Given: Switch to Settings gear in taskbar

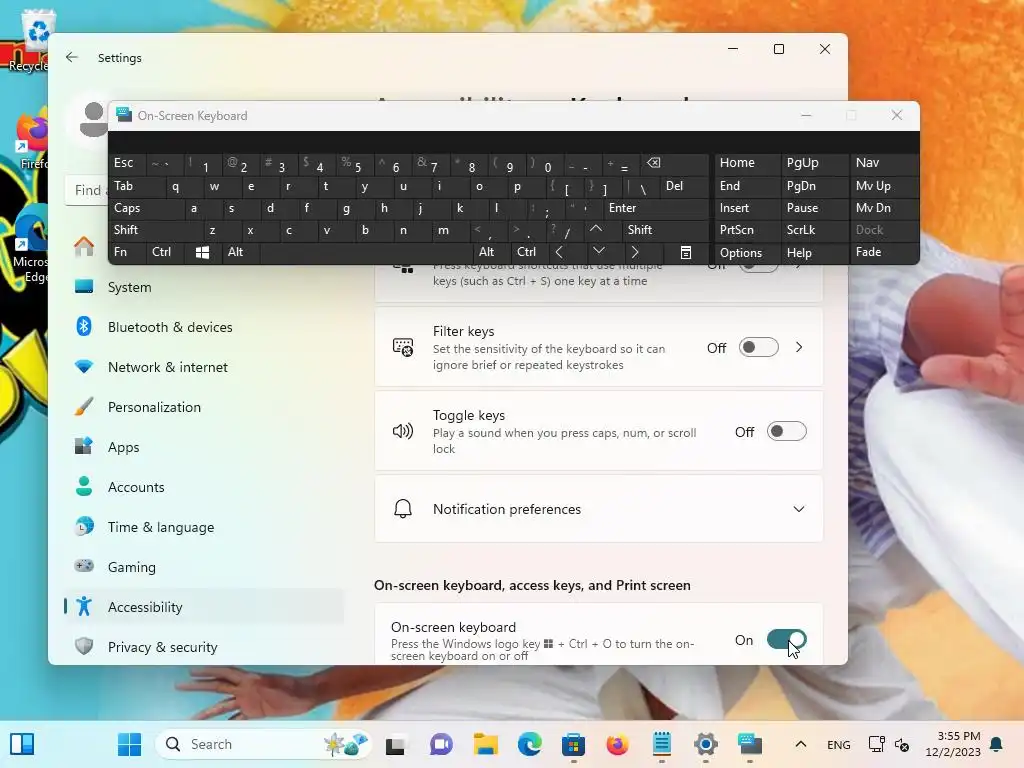Looking at the screenshot, I should pos(706,744).
